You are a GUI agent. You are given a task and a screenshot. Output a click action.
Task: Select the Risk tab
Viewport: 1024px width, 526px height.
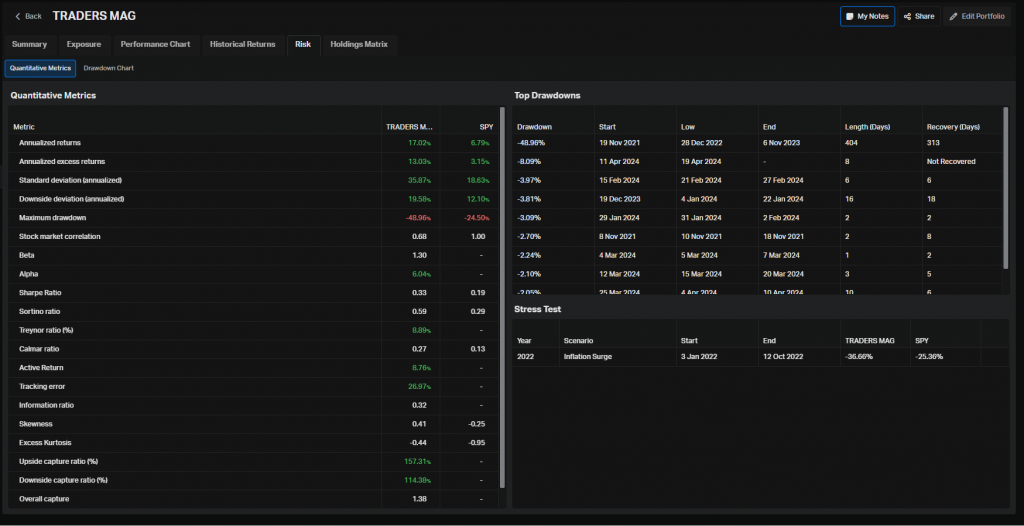pyautogui.click(x=303, y=44)
